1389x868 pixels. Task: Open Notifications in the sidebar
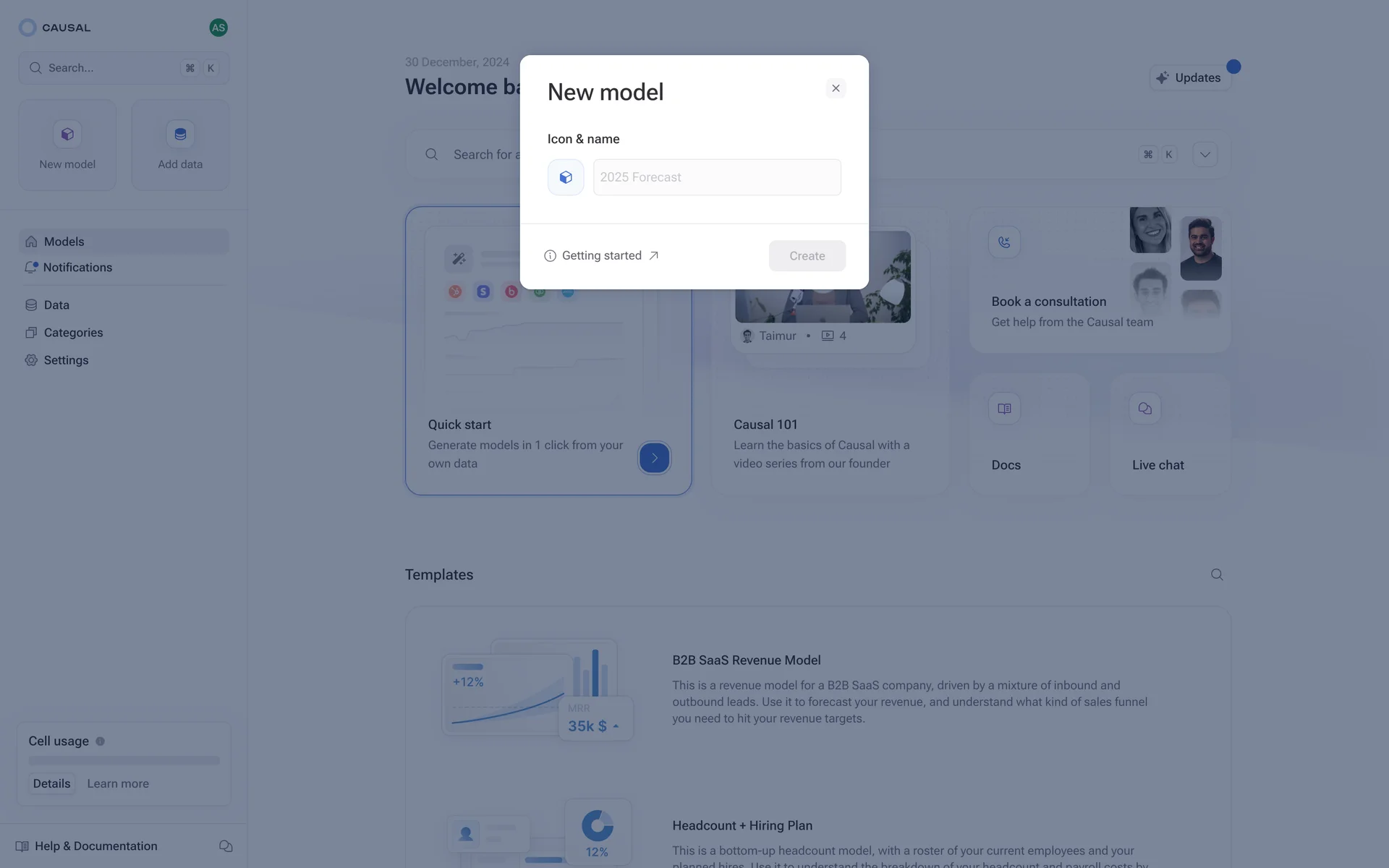click(x=77, y=268)
